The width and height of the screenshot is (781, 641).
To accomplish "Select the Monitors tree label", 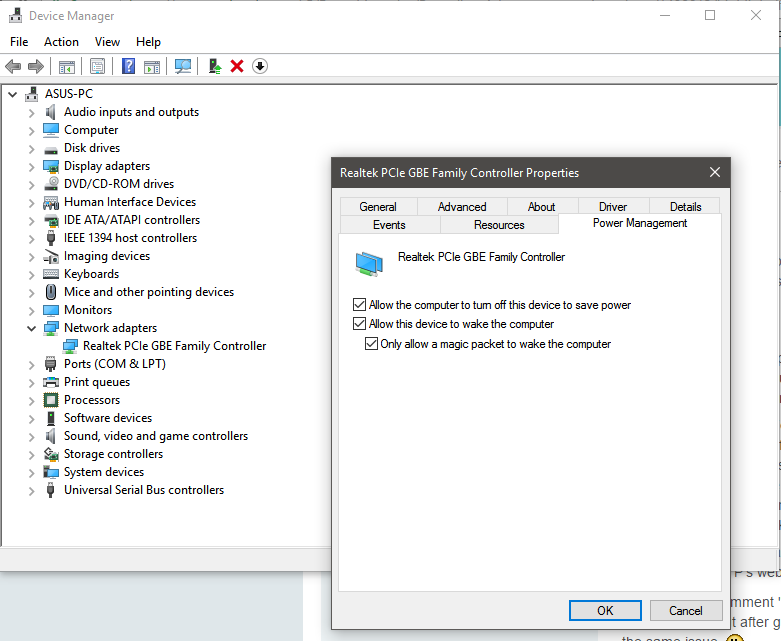I will pos(88,310).
